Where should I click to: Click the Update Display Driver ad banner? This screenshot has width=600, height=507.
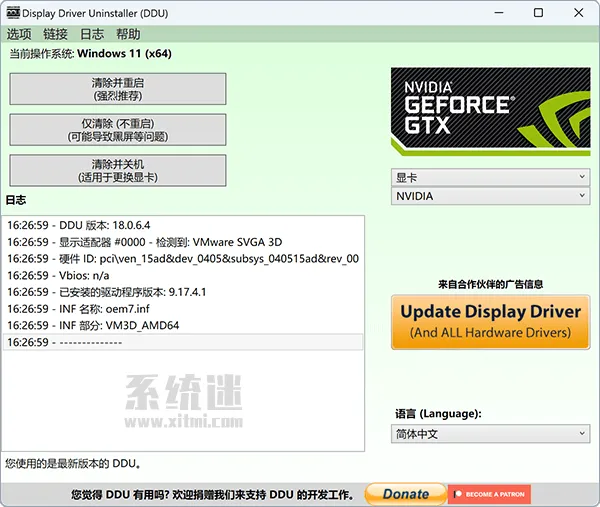pyautogui.click(x=491, y=322)
